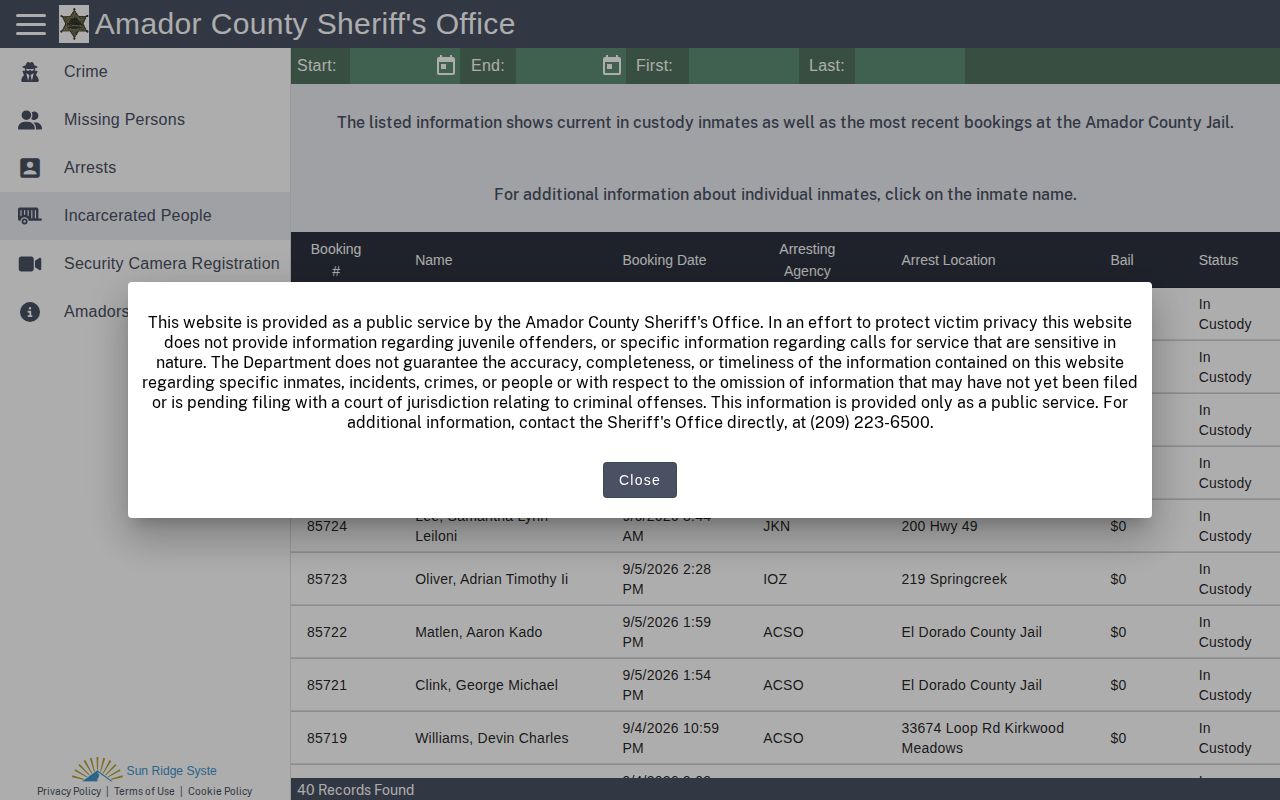Select Incarcerated People menu item
1280x800 pixels.
pos(145,216)
